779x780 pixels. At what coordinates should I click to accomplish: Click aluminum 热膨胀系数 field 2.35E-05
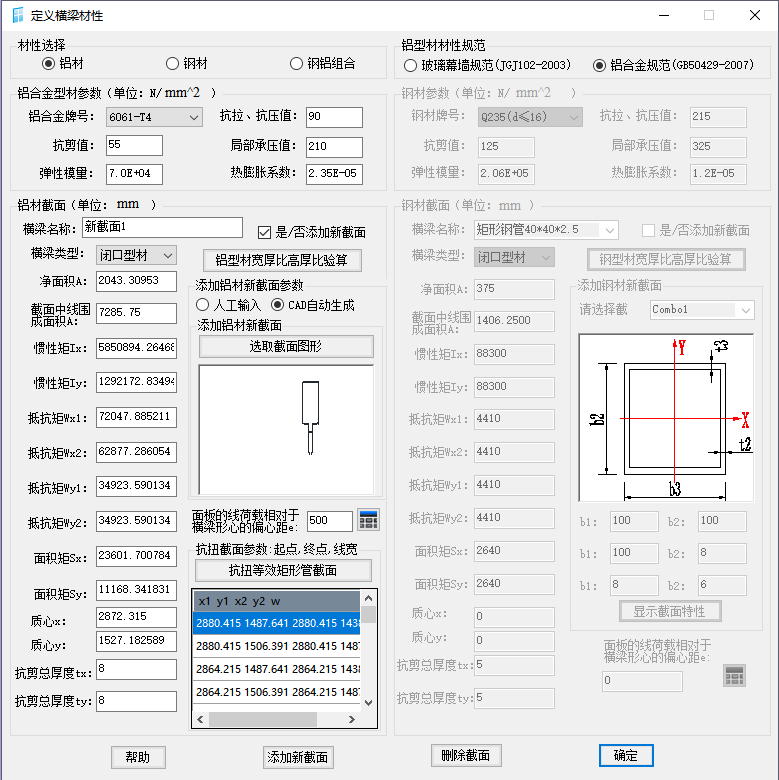pyautogui.click(x=334, y=174)
